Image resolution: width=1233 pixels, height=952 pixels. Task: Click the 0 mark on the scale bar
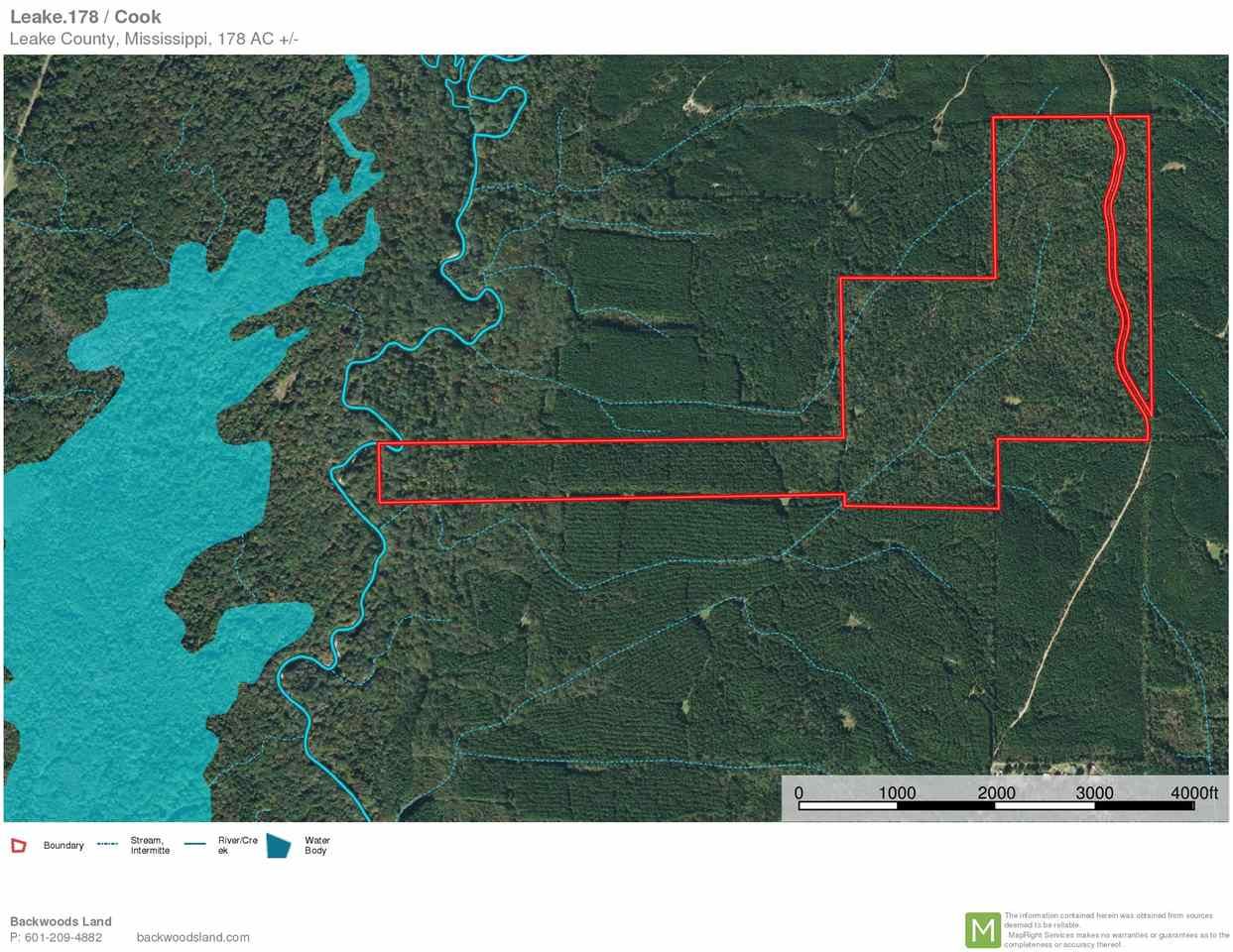point(799,792)
